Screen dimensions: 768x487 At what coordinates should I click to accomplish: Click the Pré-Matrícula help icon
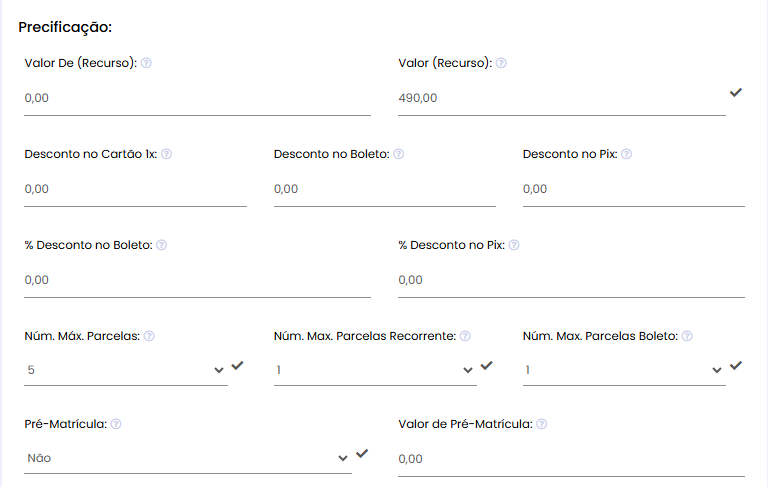pyautogui.click(x=116, y=424)
